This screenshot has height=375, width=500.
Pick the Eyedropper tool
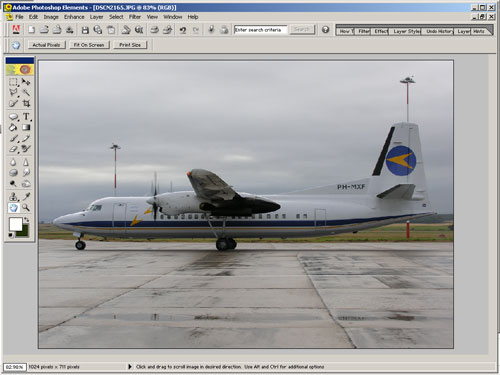(26, 197)
